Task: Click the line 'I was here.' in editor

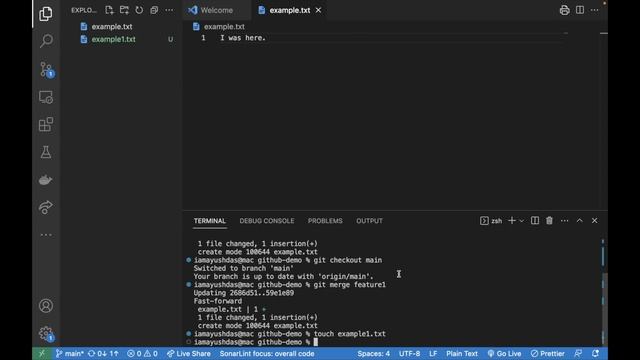Action: point(243,38)
